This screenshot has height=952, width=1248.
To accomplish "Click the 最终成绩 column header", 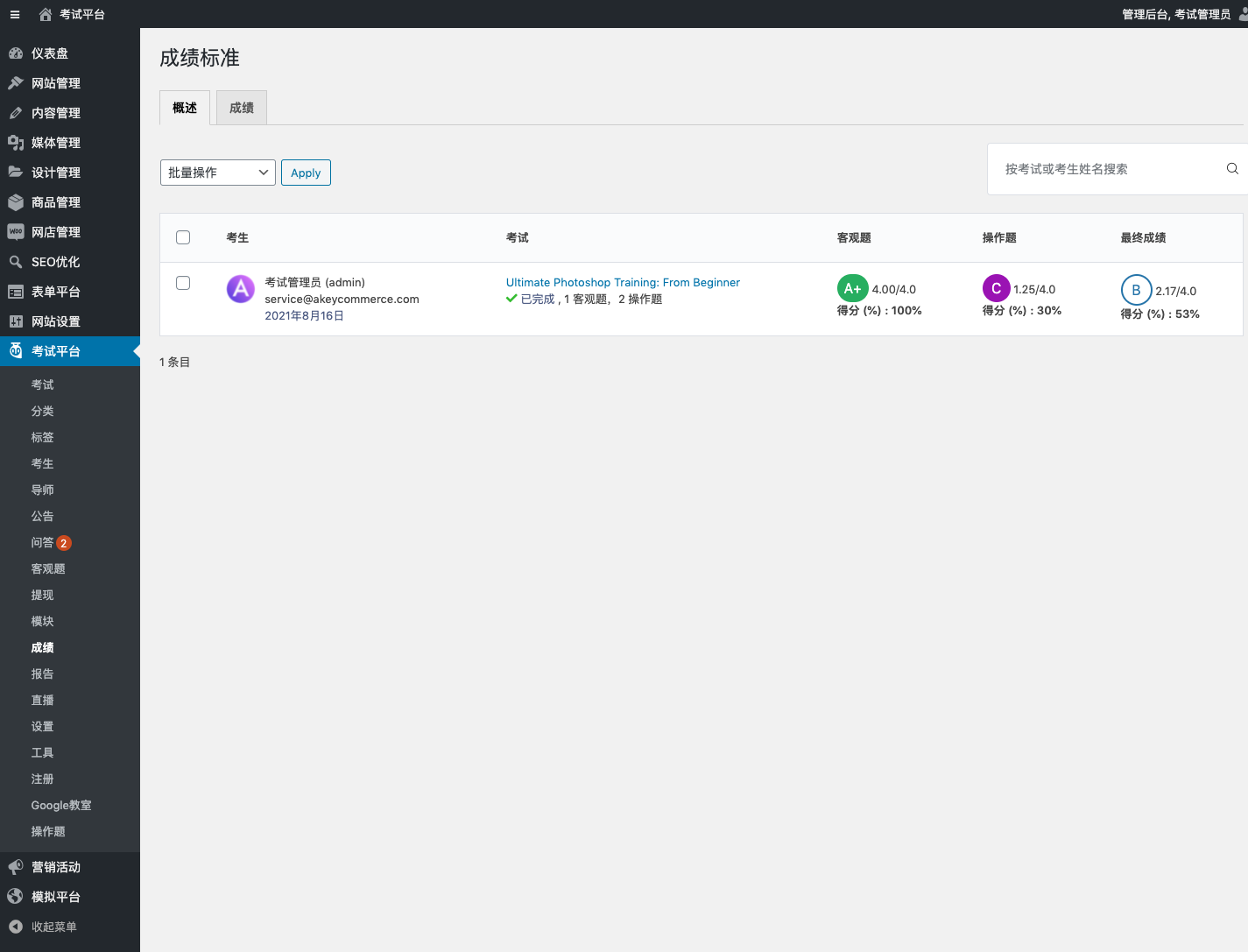I will [1143, 237].
